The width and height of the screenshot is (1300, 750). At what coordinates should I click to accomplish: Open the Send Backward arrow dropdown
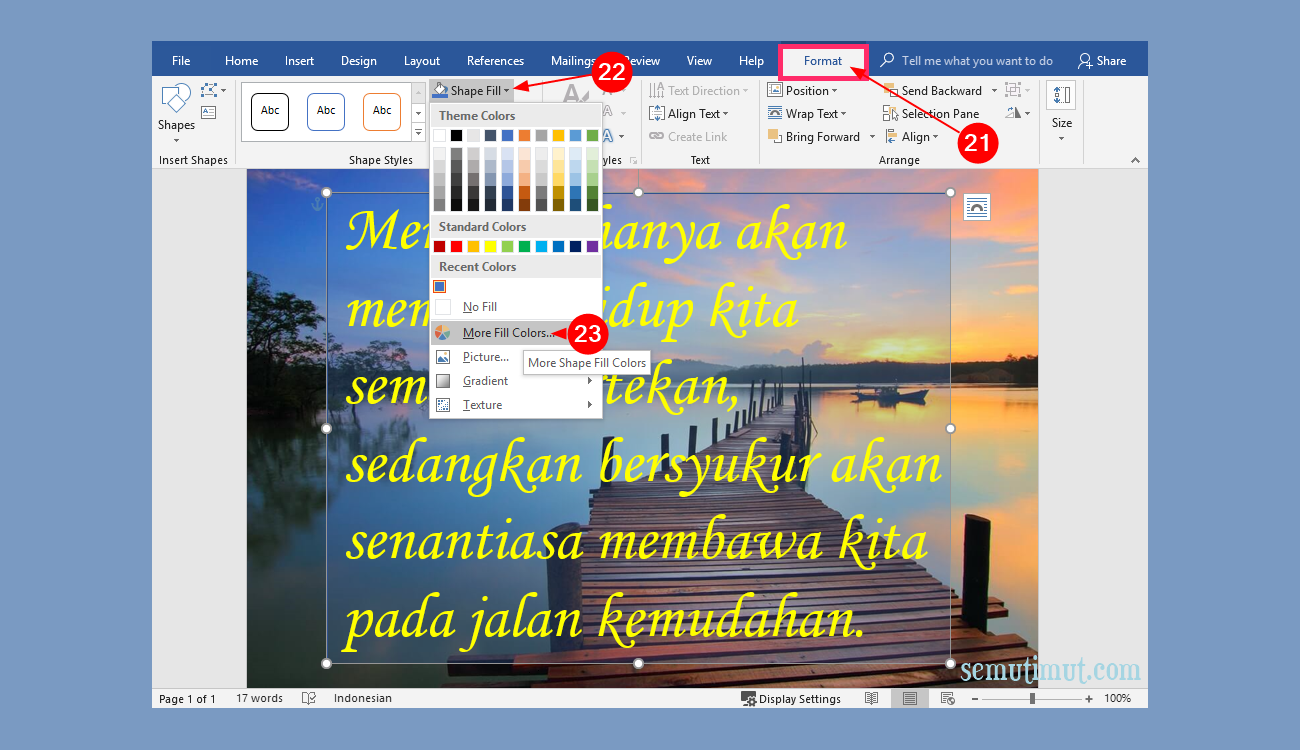point(994,91)
